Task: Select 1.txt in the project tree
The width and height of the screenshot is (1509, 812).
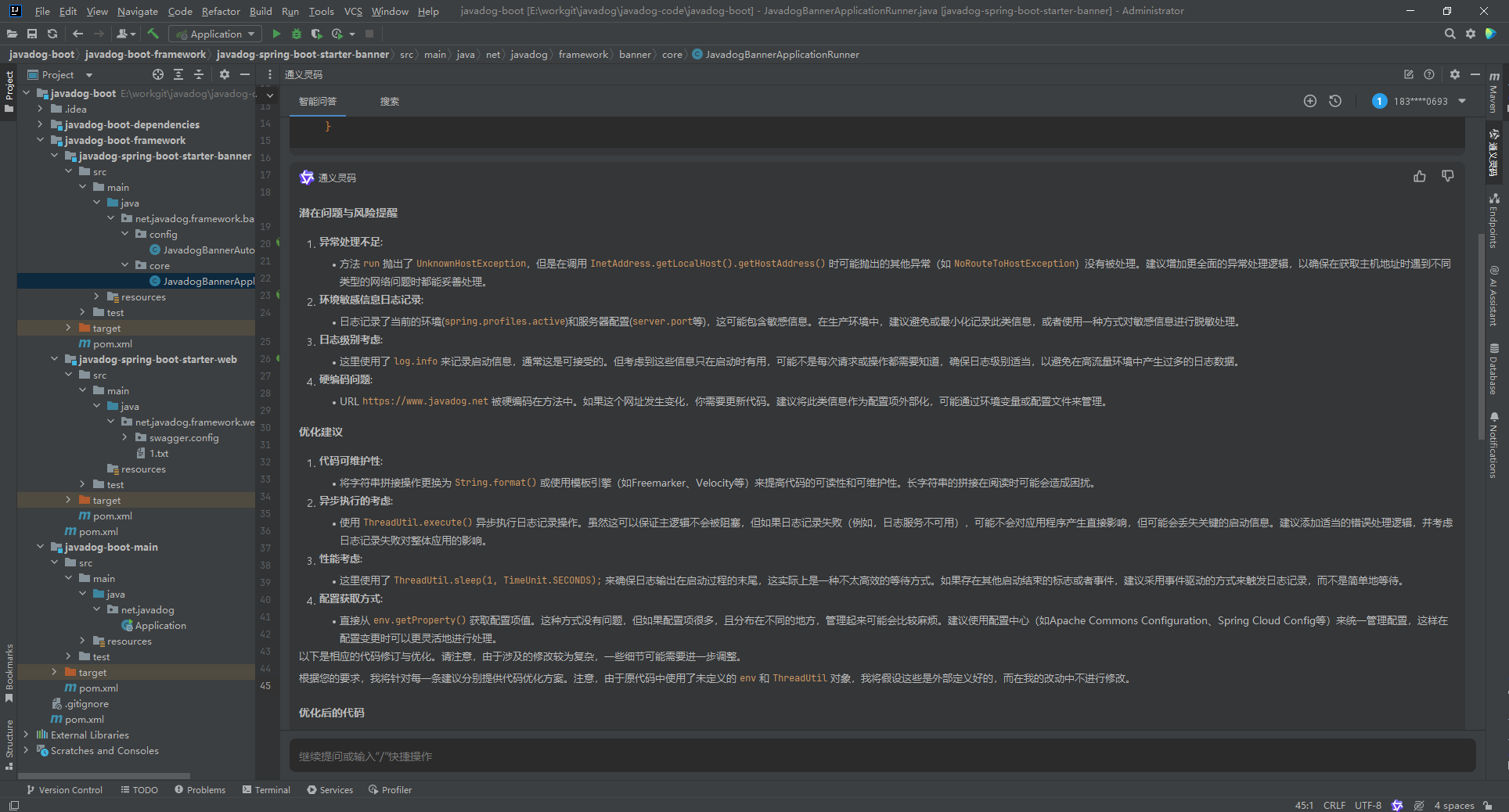Action: coord(152,453)
